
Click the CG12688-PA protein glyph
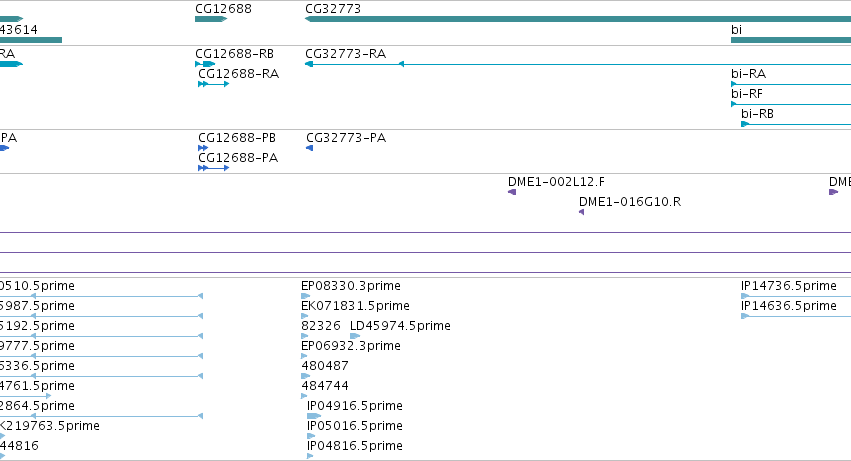click(x=213, y=168)
